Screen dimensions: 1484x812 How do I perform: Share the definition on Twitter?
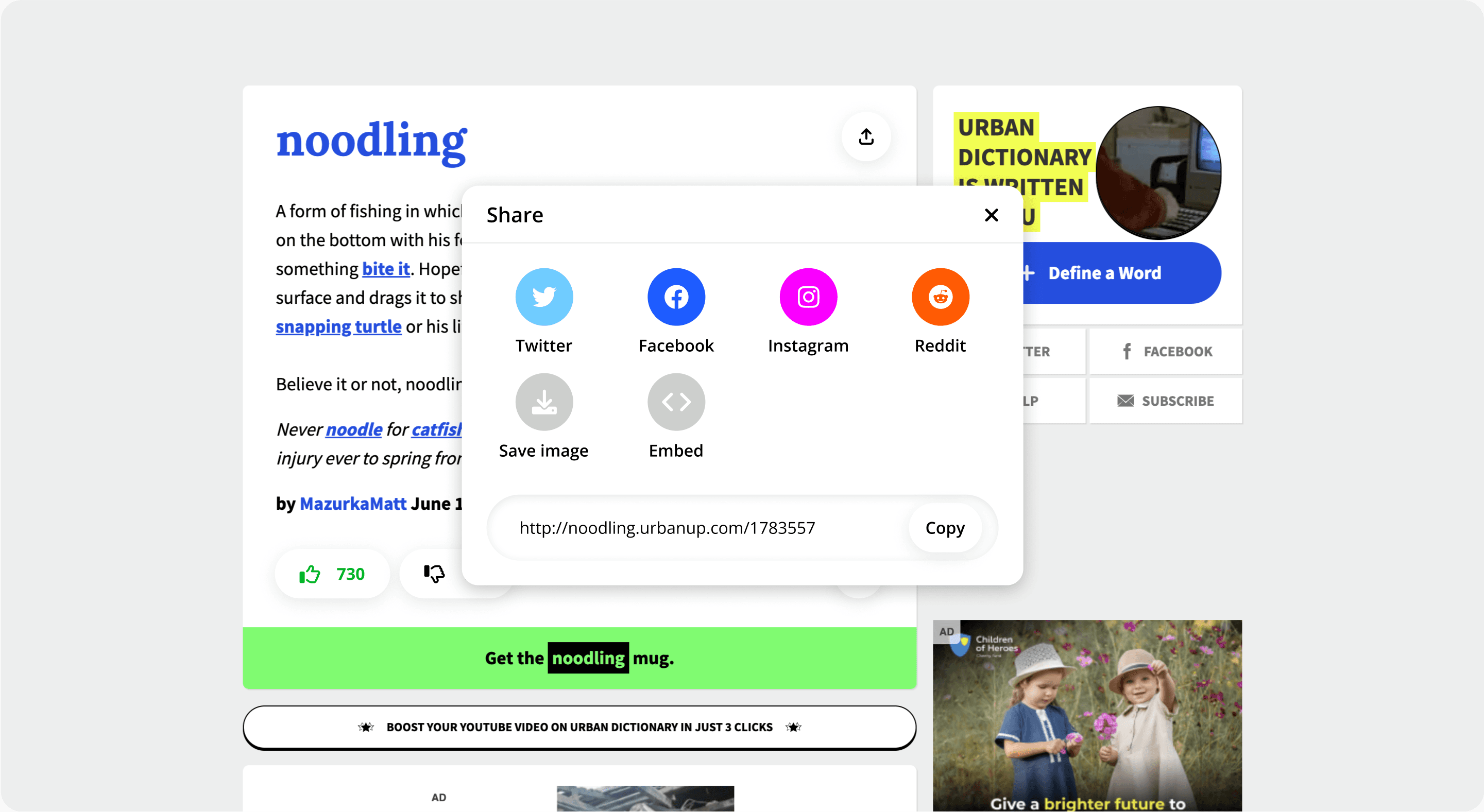[x=544, y=297]
